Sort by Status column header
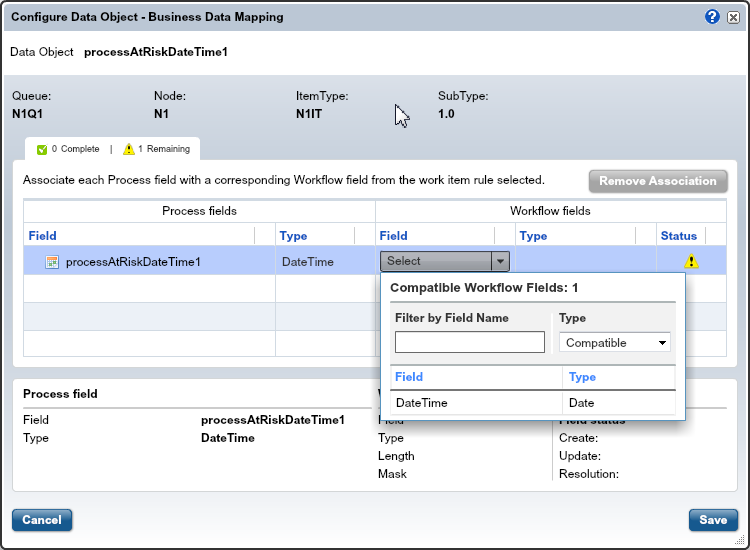Viewport: 750px width, 550px height. 679,236
